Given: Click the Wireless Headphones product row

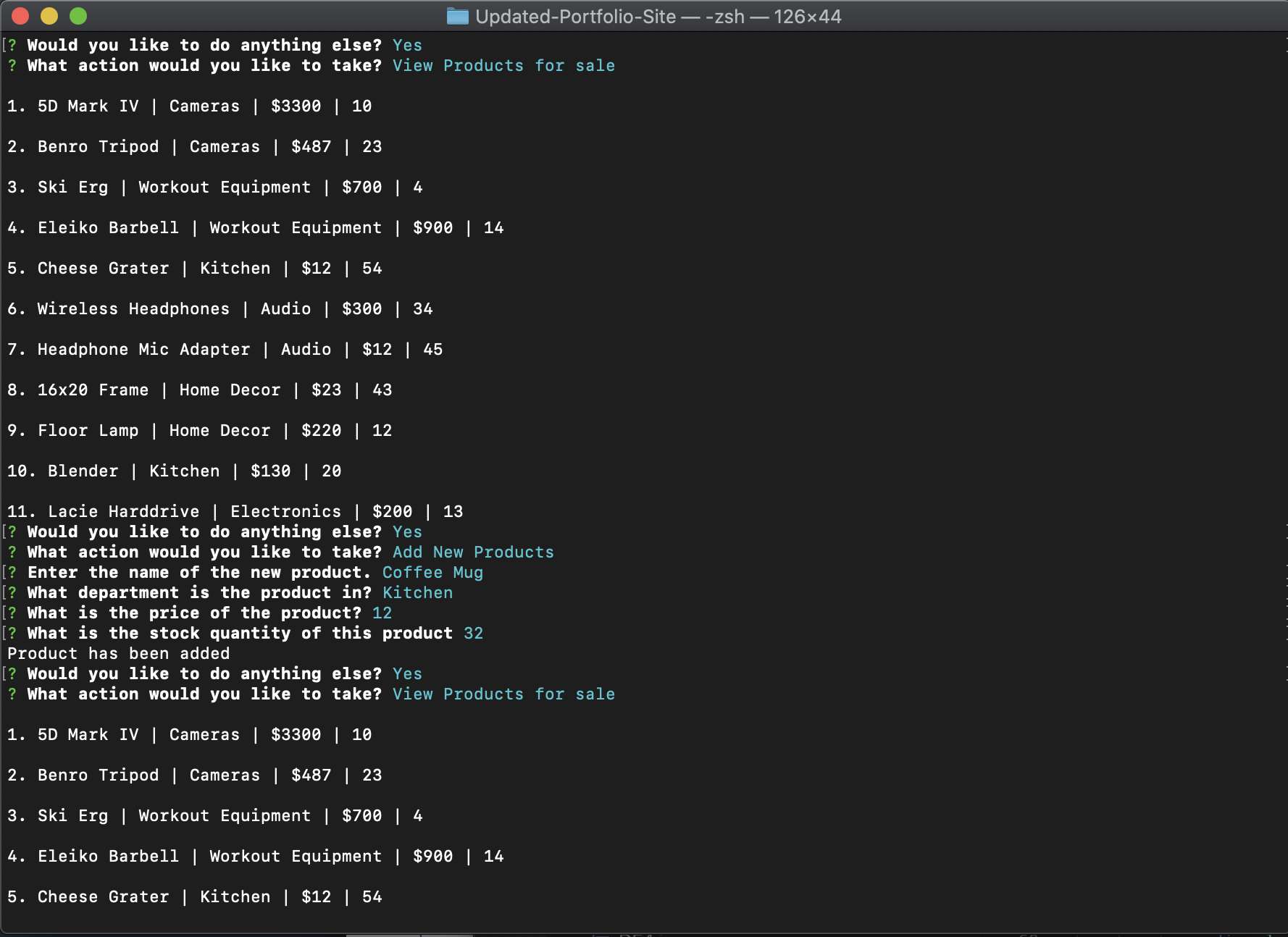Looking at the screenshot, I should click(219, 308).
